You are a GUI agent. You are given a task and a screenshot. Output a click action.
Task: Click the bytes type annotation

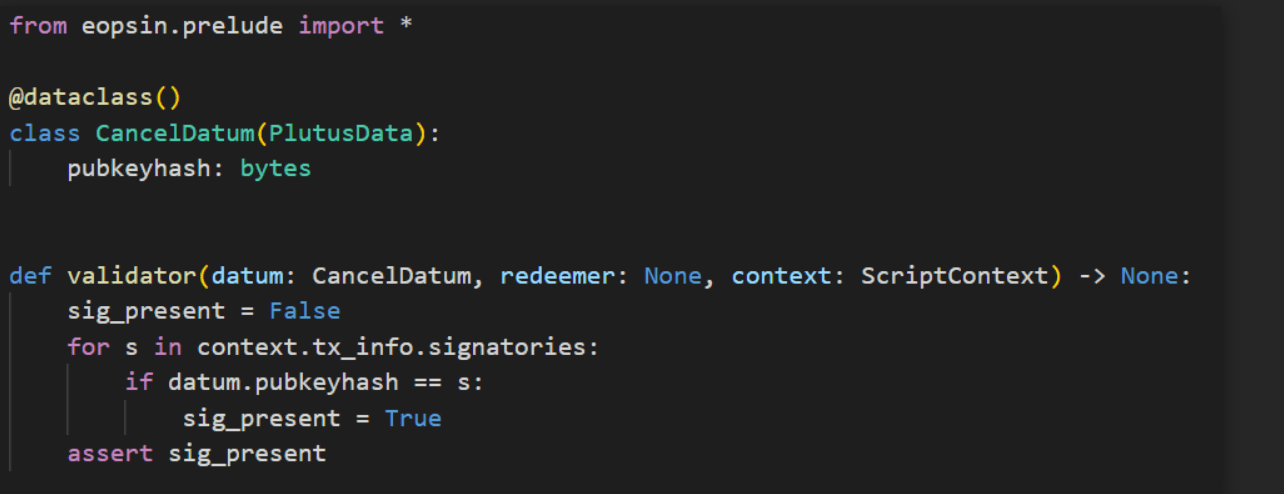click(275, 169)
